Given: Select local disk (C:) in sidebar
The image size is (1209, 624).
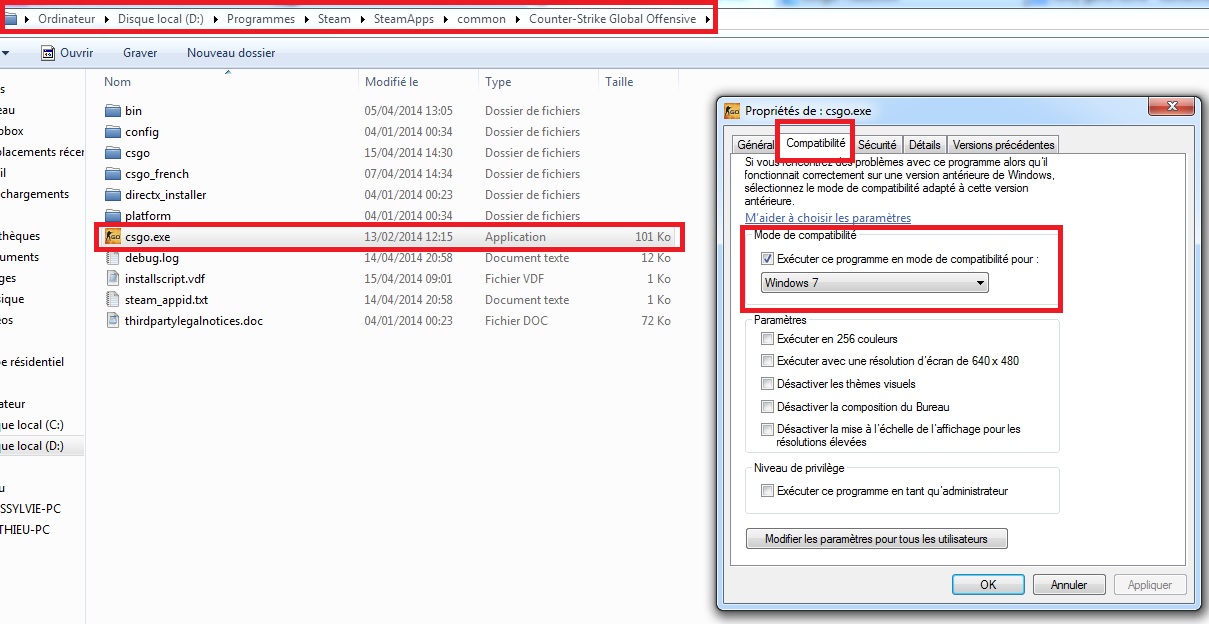Looking at the screenshot, I should (x=32, y=425).
